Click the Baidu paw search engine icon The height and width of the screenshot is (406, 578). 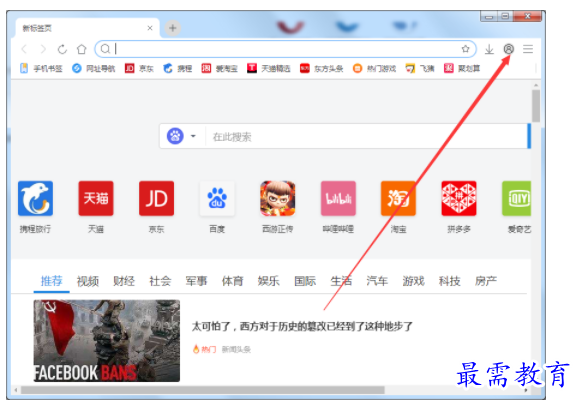[175, 136]
